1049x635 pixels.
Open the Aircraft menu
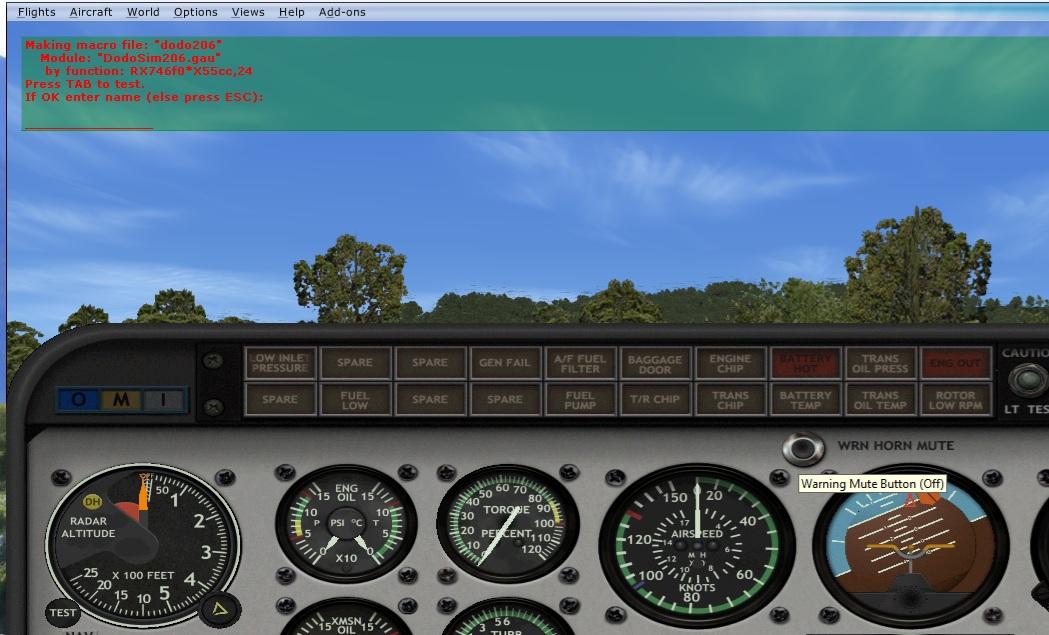[x=91, y=12]
